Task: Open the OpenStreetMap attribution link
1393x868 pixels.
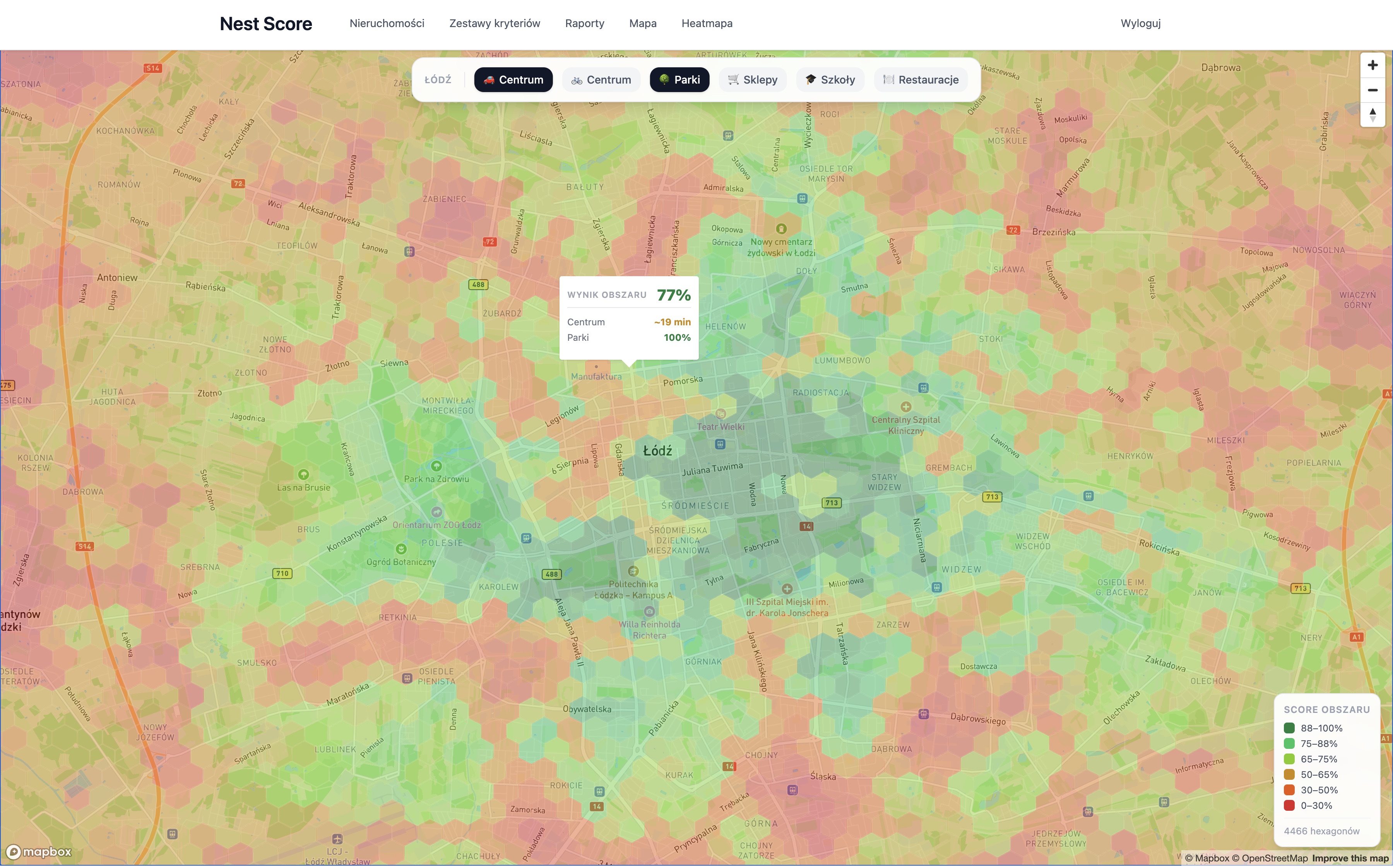Action: click(x=1270, y=858)
